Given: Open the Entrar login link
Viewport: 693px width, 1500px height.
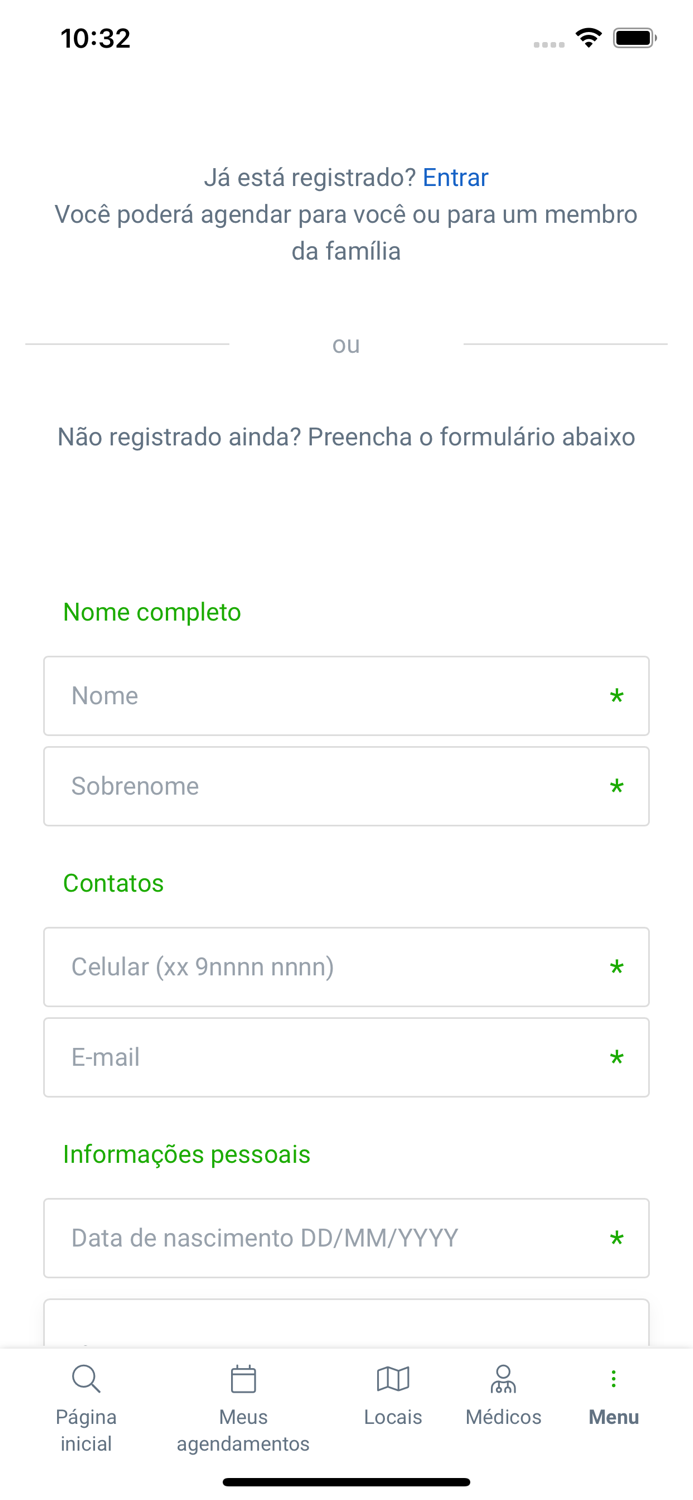Looking at the screenshot, I should 456,178.
